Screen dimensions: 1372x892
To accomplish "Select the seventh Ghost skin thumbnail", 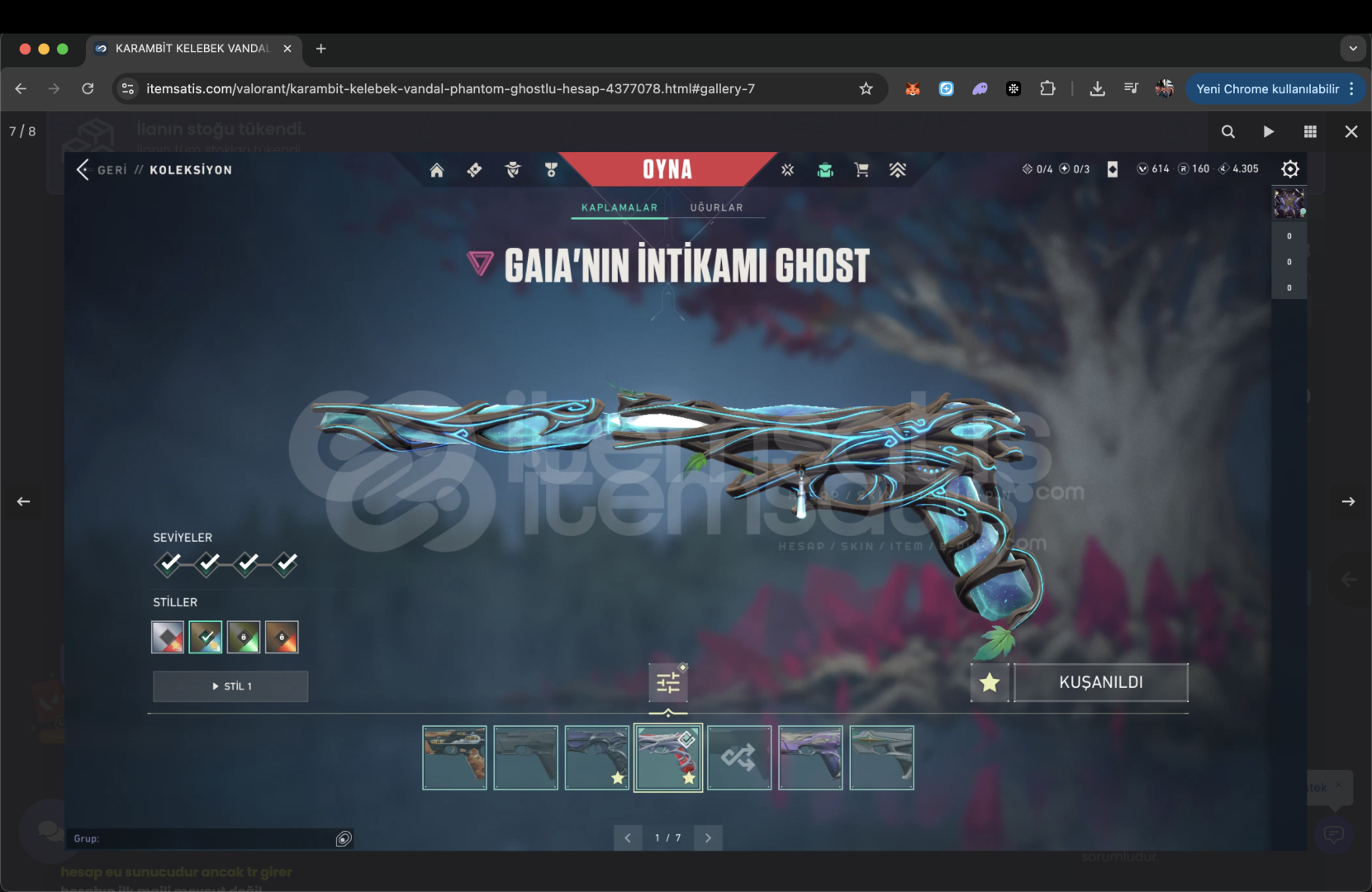I will click(882, 758).
